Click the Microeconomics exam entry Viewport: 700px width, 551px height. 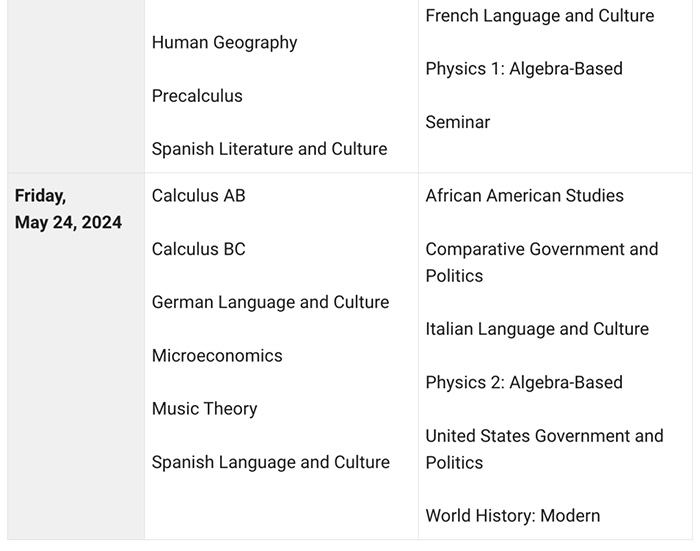coord(217,356)
